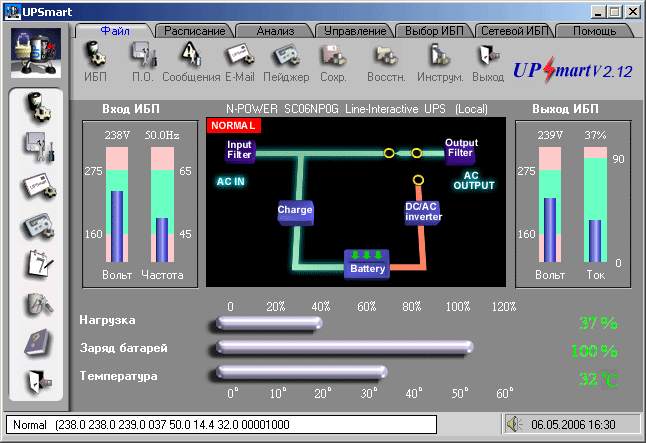Screen dimensions: 646x443
Task: Click the output Ток current gauge
Action: click(x=595, y=205)
